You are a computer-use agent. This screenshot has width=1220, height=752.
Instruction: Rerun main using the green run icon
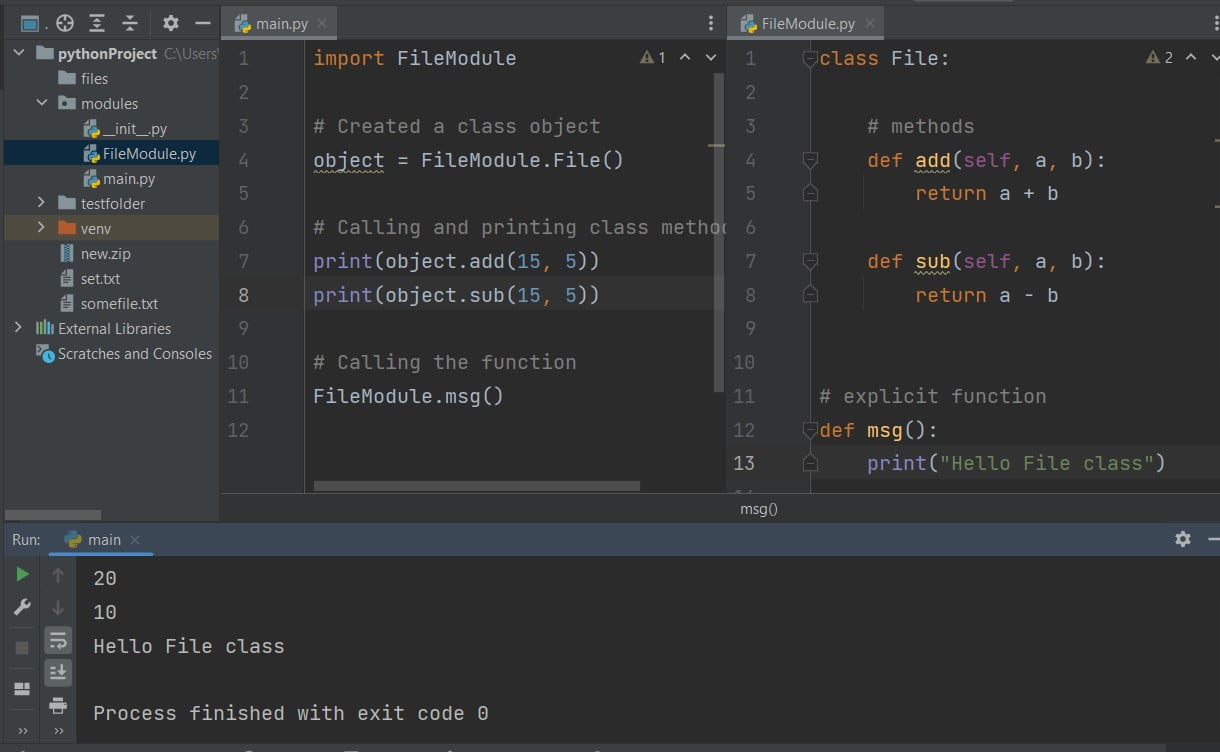(21, 575)
